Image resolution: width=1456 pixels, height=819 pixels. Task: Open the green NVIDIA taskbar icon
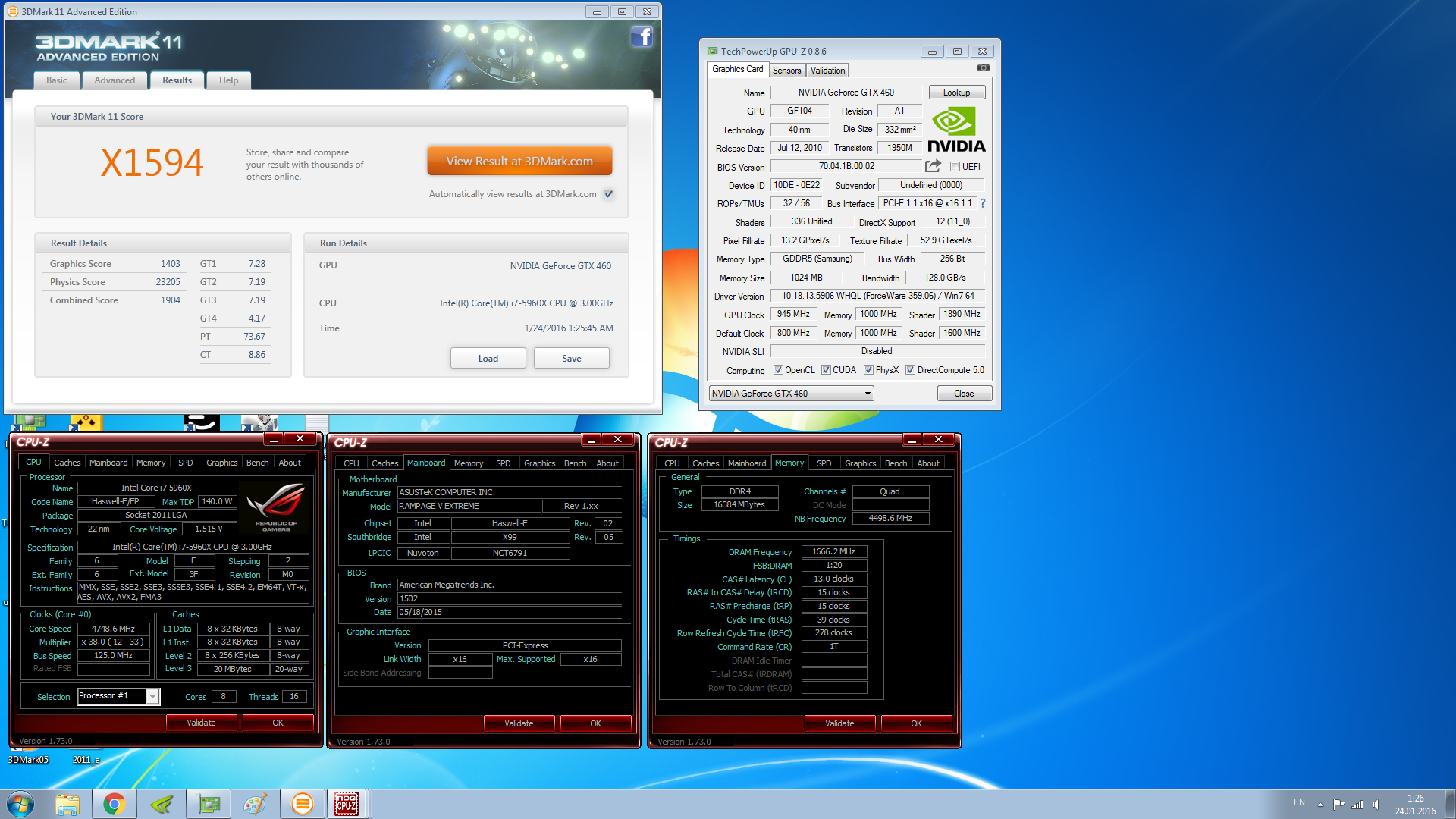point(162,804)
